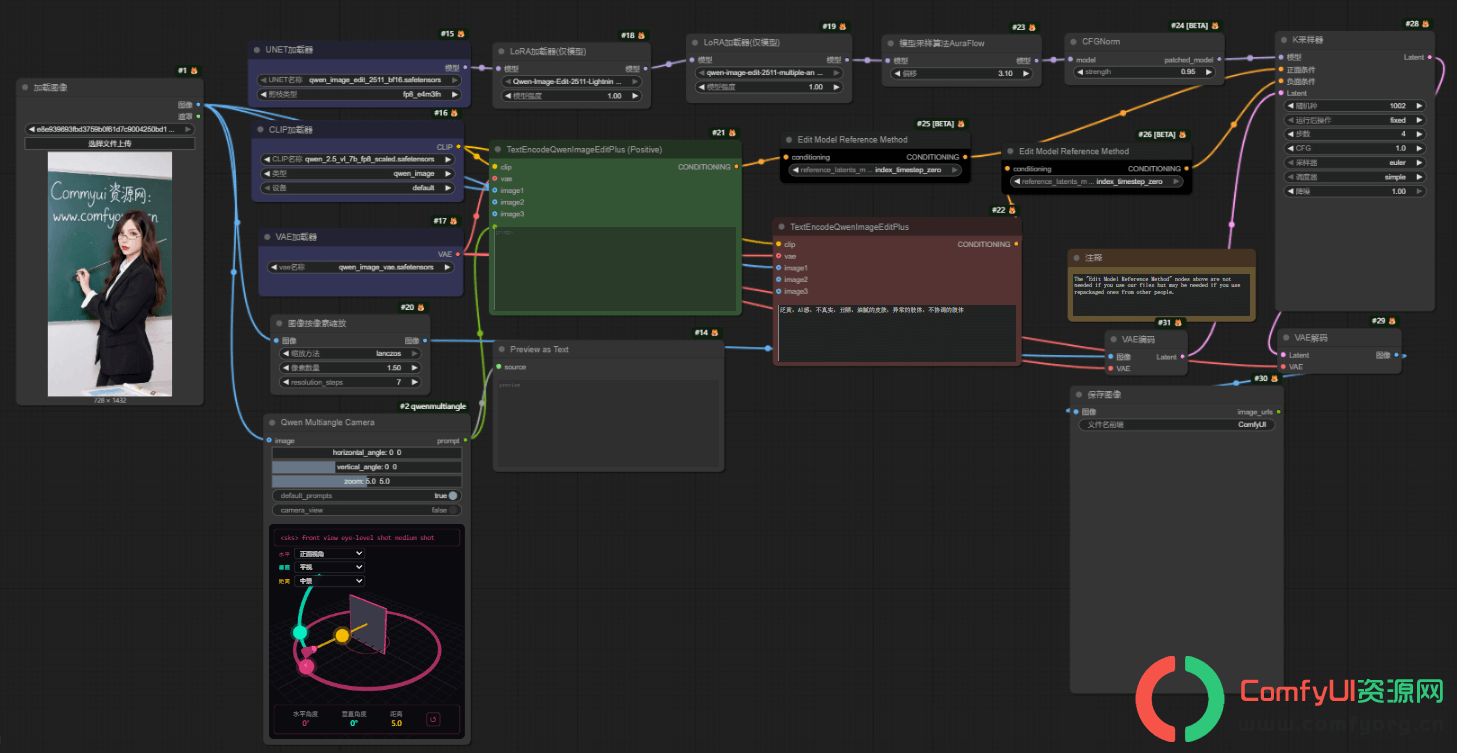Open the 缩放方法 lanczos selector
This screenshot has width=1457, height=753.
[x=350, y=353]
